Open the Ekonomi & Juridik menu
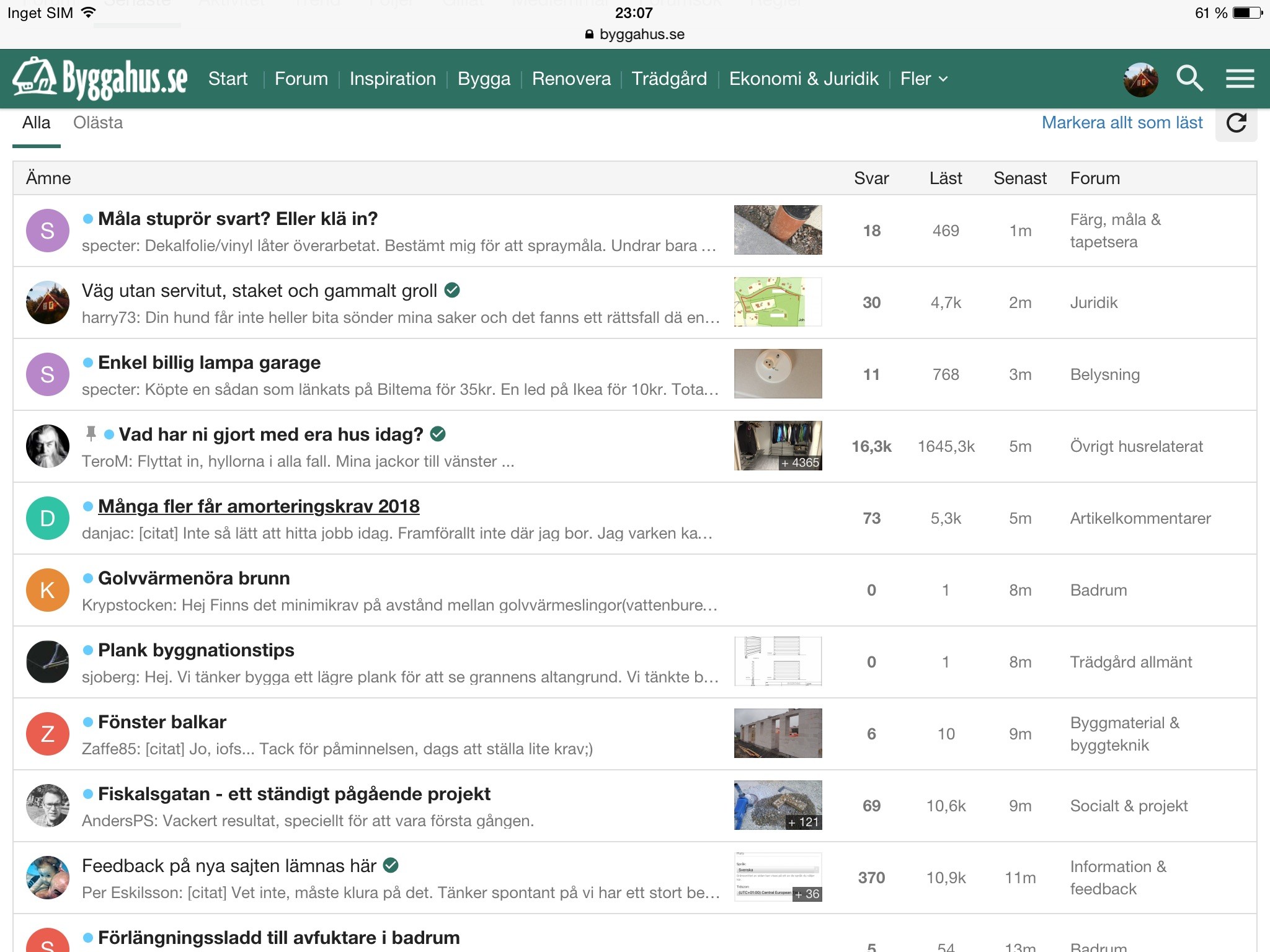This screenshot has width=1270, height=952. point(803,79)
